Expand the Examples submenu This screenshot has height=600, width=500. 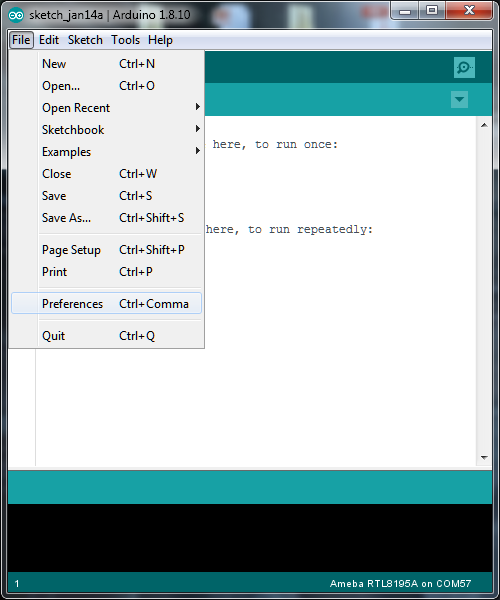click(x=106, y=152)
